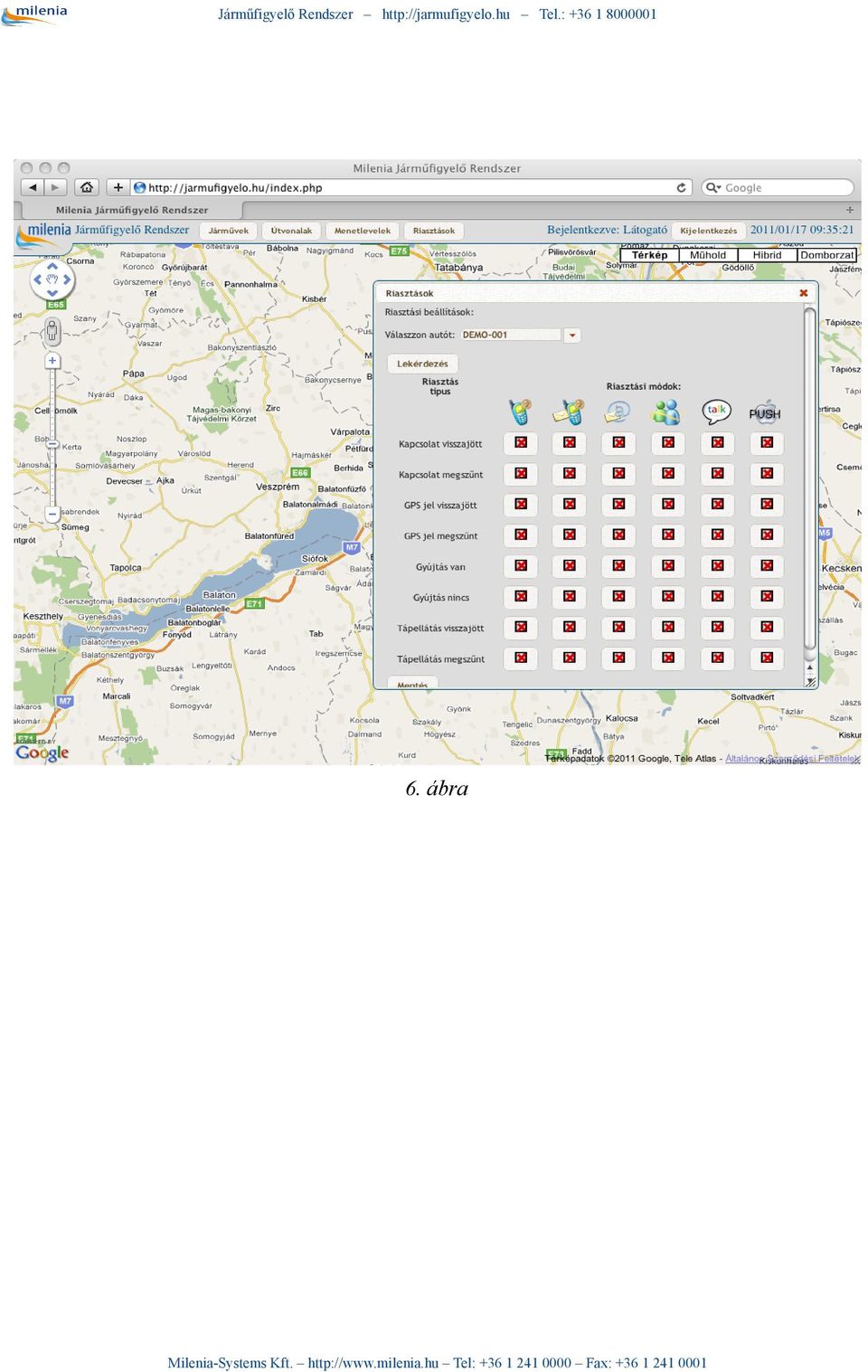Click the DEMO-001 car selection field

pyautogui.click(x=511, y=335)
